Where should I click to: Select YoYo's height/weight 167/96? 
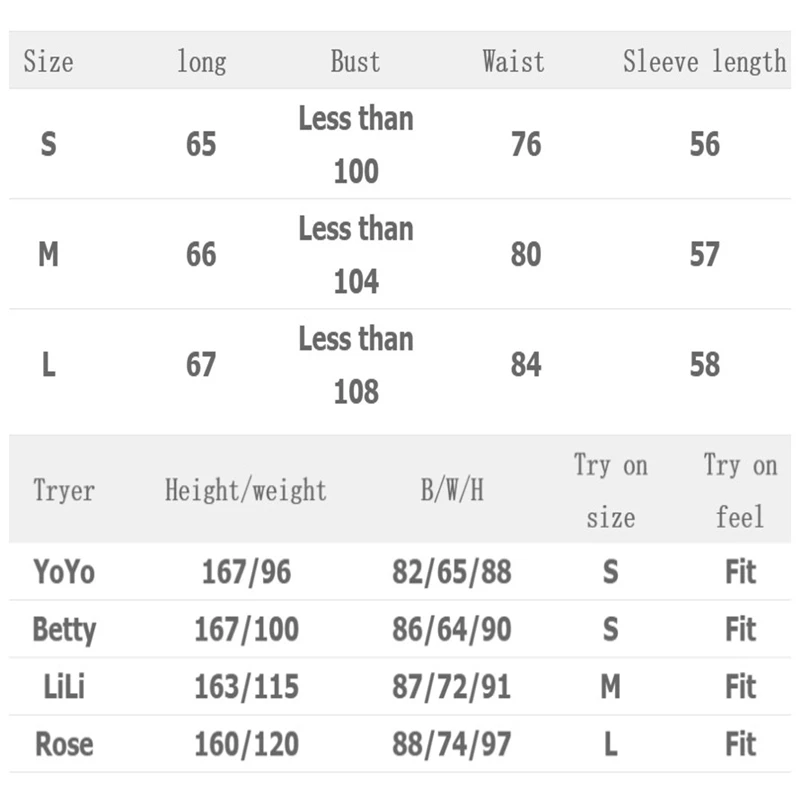pyautogui.click(x=246, y=572)
